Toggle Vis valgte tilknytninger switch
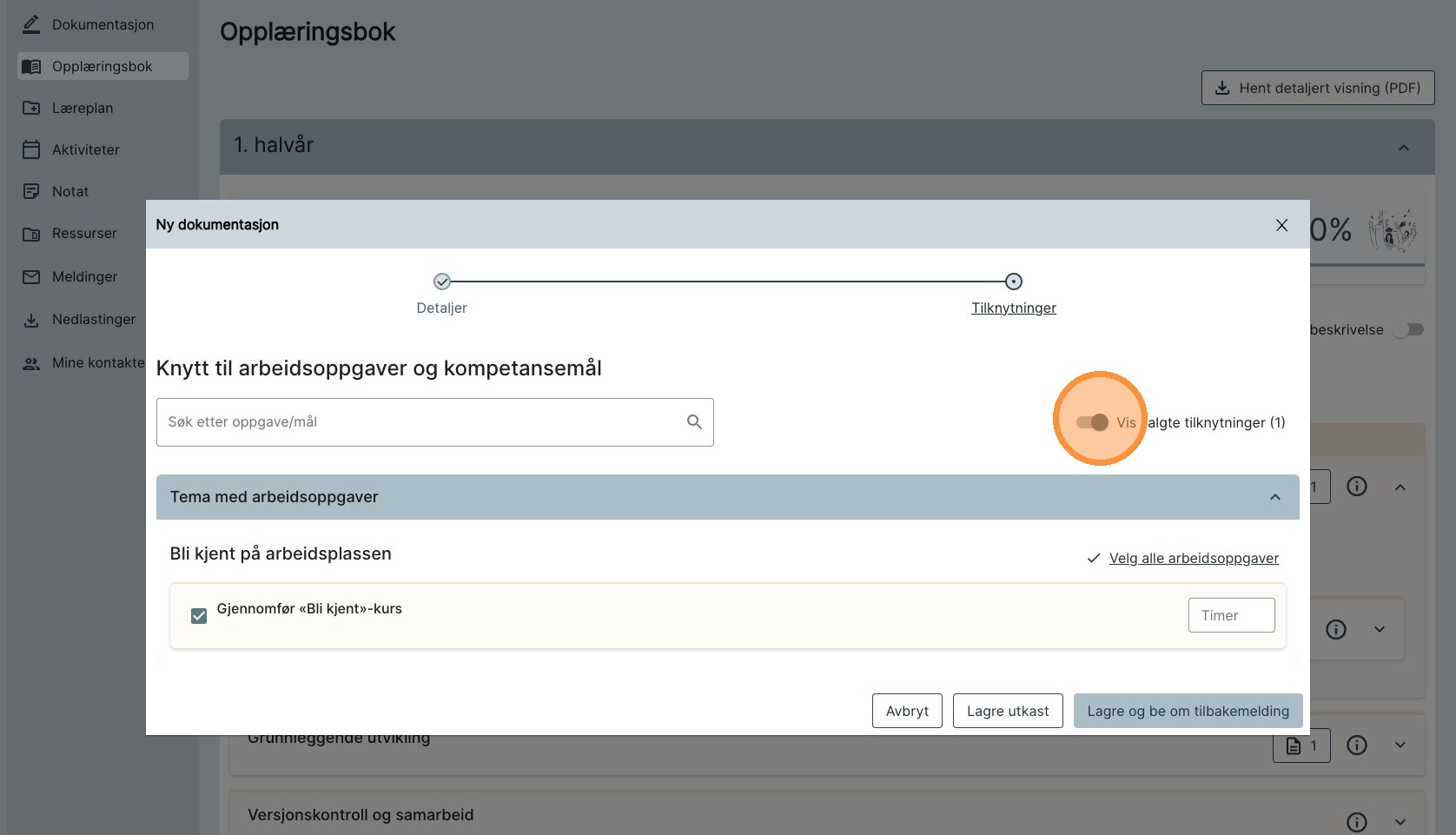Image resolution: width=1456 pixels, height=835 pixels. click(1092, 422)
